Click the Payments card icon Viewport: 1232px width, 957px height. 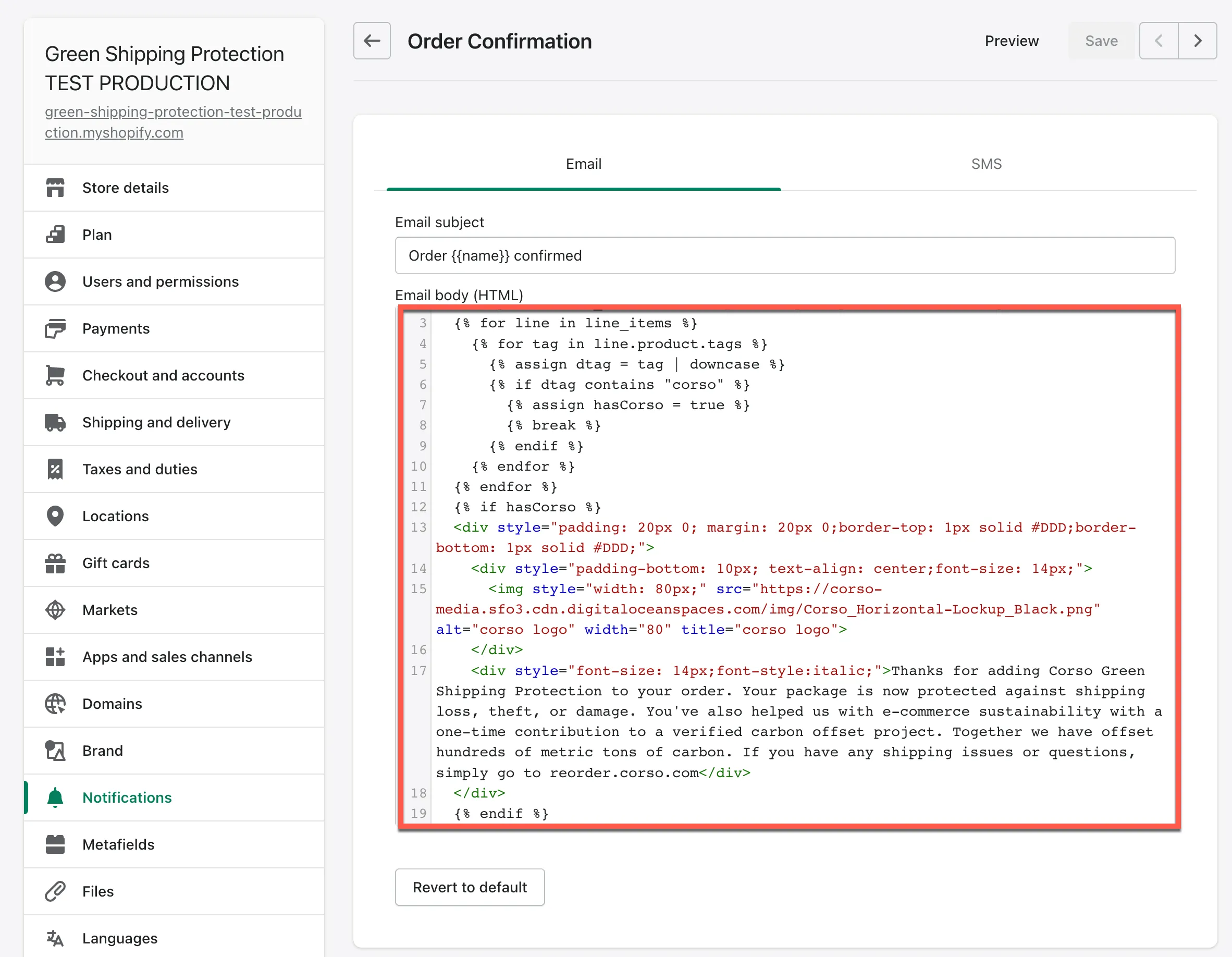coord(55,328)
